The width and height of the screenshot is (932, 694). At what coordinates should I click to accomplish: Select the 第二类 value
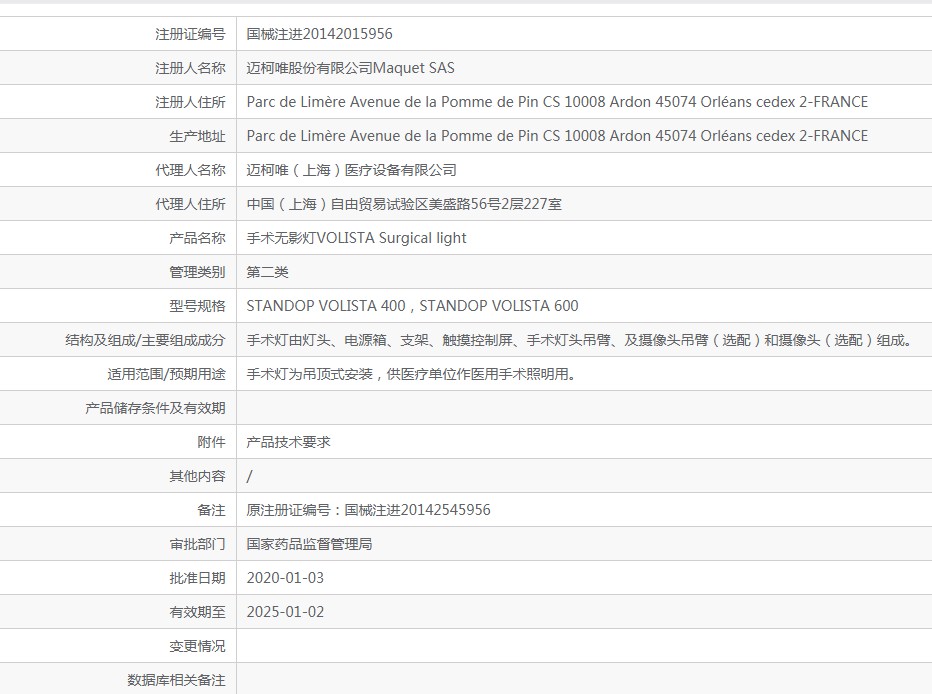click(267, 272)
